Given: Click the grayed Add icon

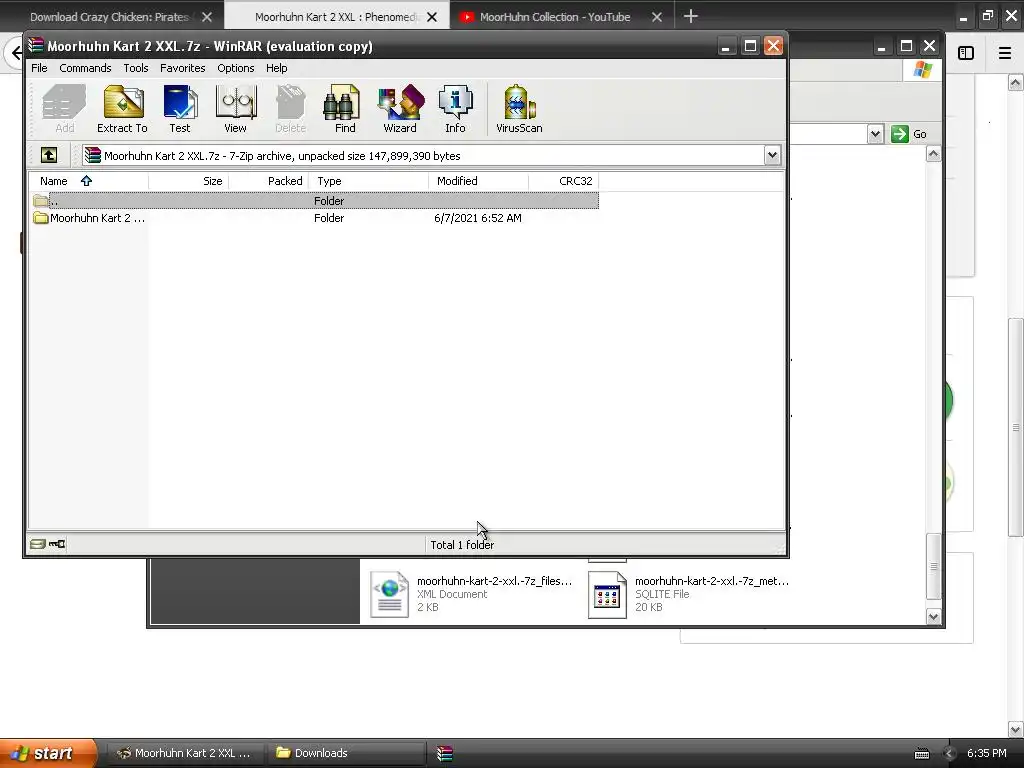Looking at the screenshot, I should point(64,109).
